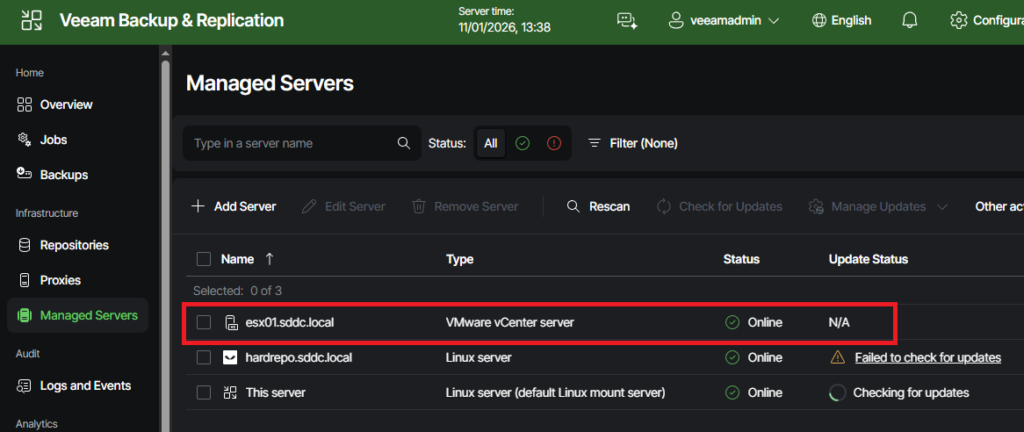Click the Overview grid icon in sidebar
Screen dimensions: 1024x432
pyautogui.click(x=24, y=104)
